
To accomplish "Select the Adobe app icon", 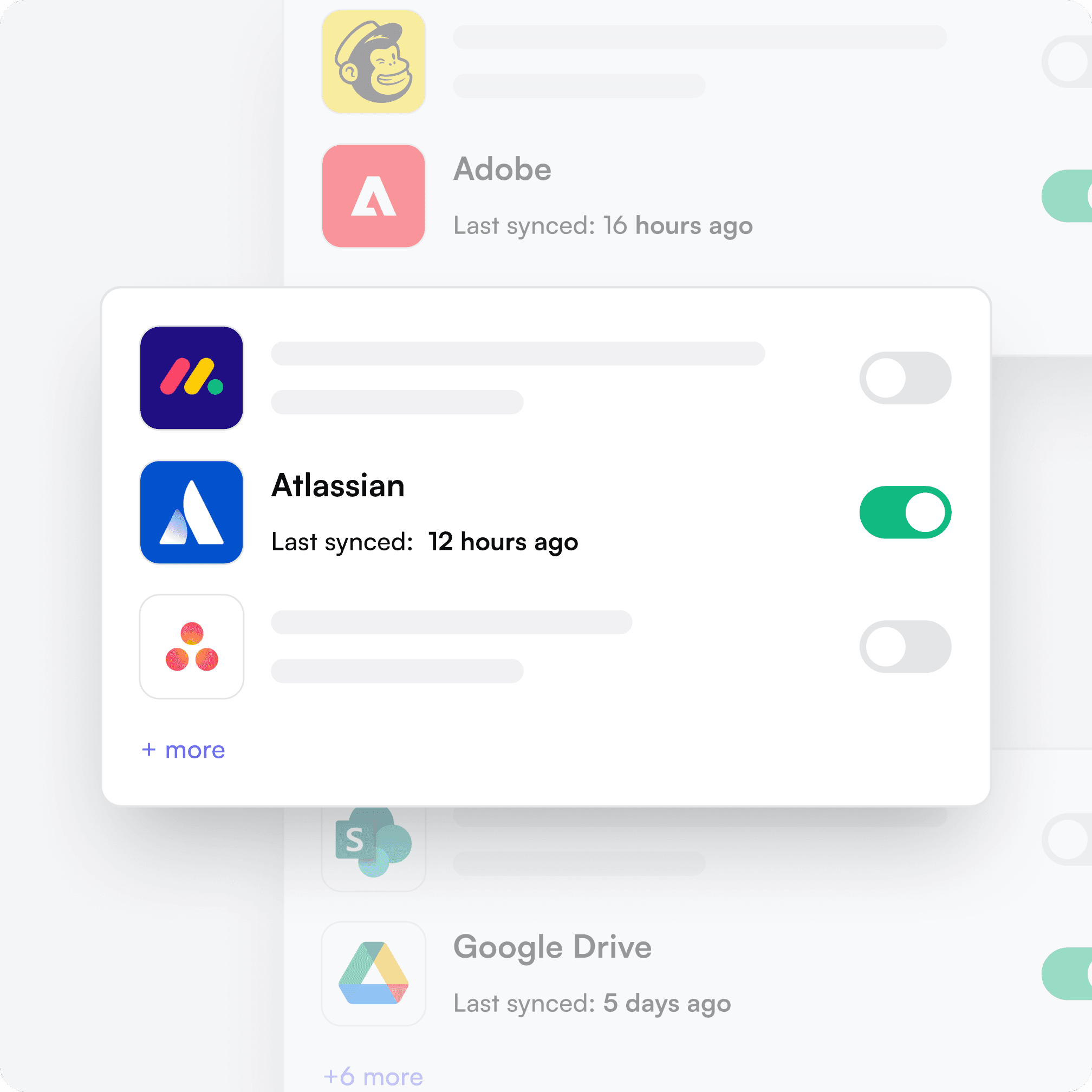I will [x=373, y=196].
